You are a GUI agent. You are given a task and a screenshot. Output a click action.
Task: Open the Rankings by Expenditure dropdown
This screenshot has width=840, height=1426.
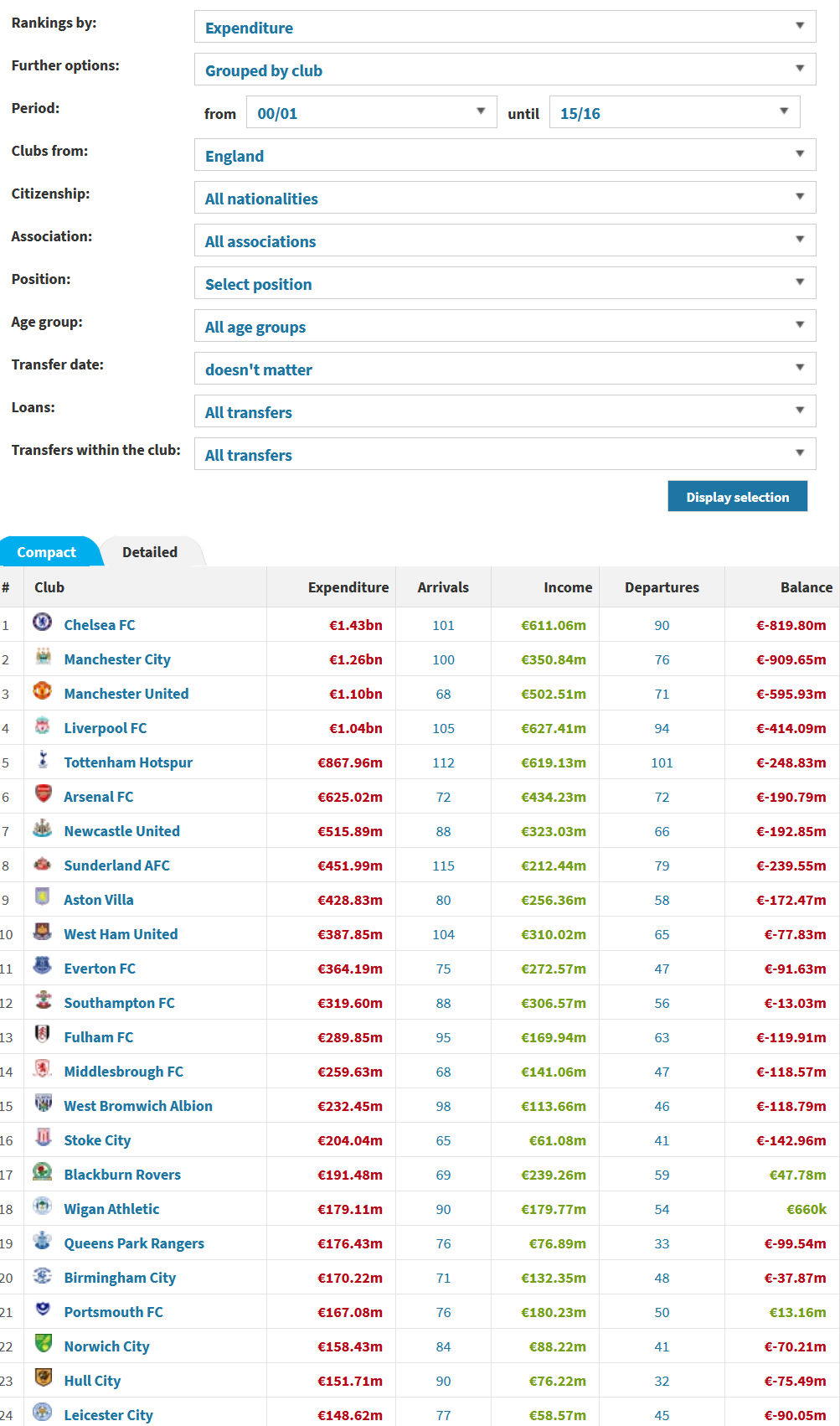point(505,27)
